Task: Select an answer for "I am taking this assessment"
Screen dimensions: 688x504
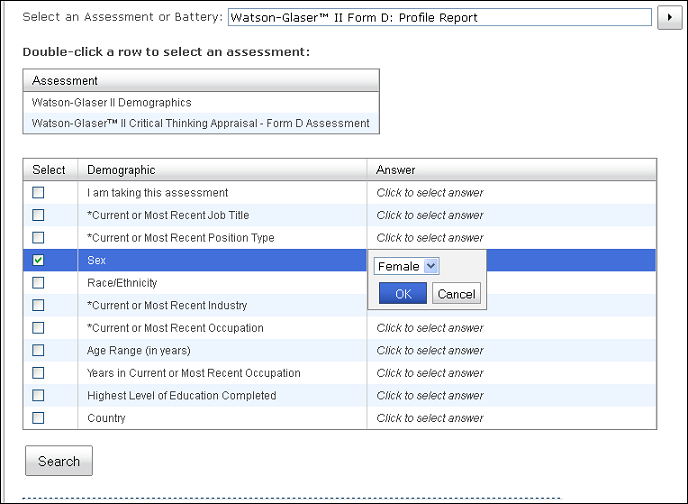Action: point(430,193)
